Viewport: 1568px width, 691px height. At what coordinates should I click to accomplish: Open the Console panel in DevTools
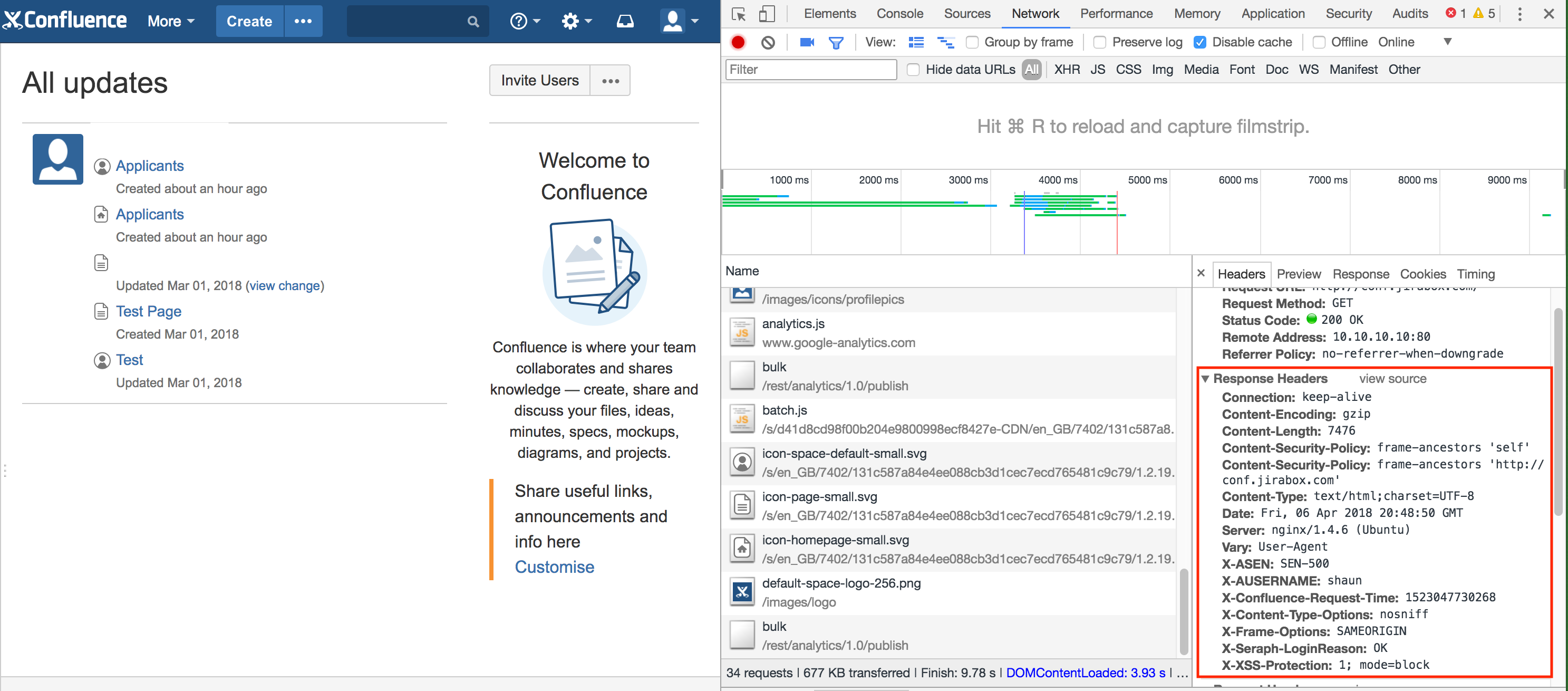[x=899, y=13]
